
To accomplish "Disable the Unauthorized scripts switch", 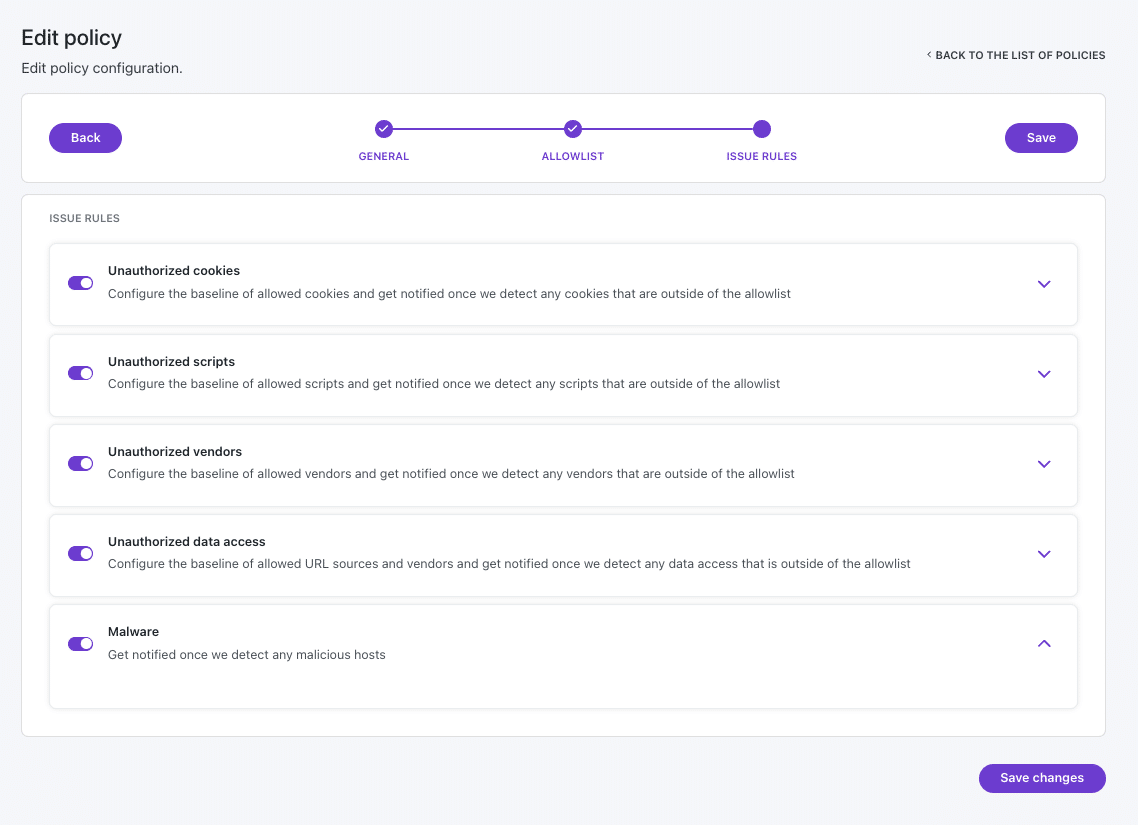I will 81,373.
